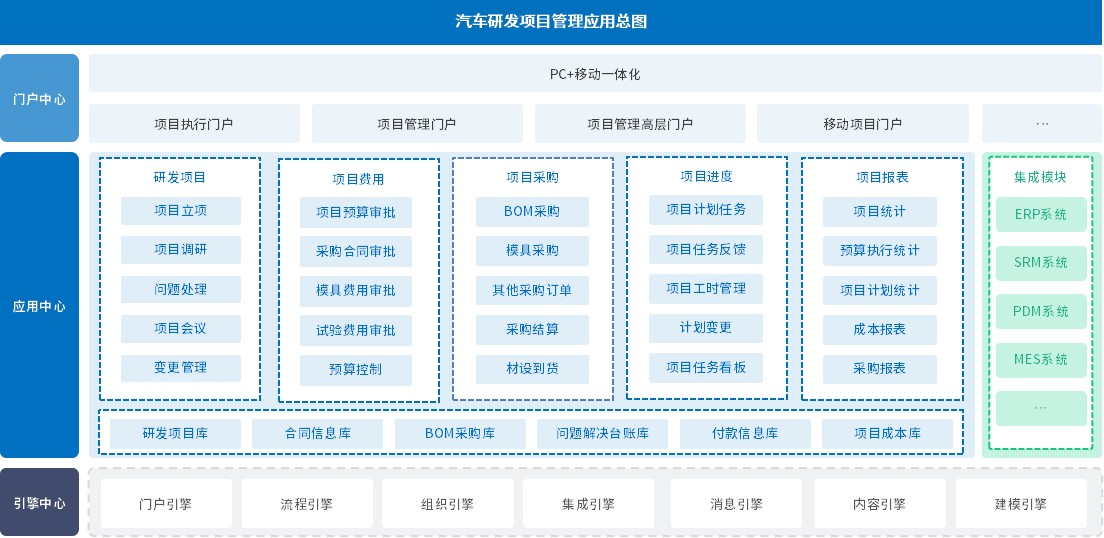Image resolution: width=1104 pixels, height=538 pixels.
Task: Choose 材设到货 module
Action: (x=532, y=368)
